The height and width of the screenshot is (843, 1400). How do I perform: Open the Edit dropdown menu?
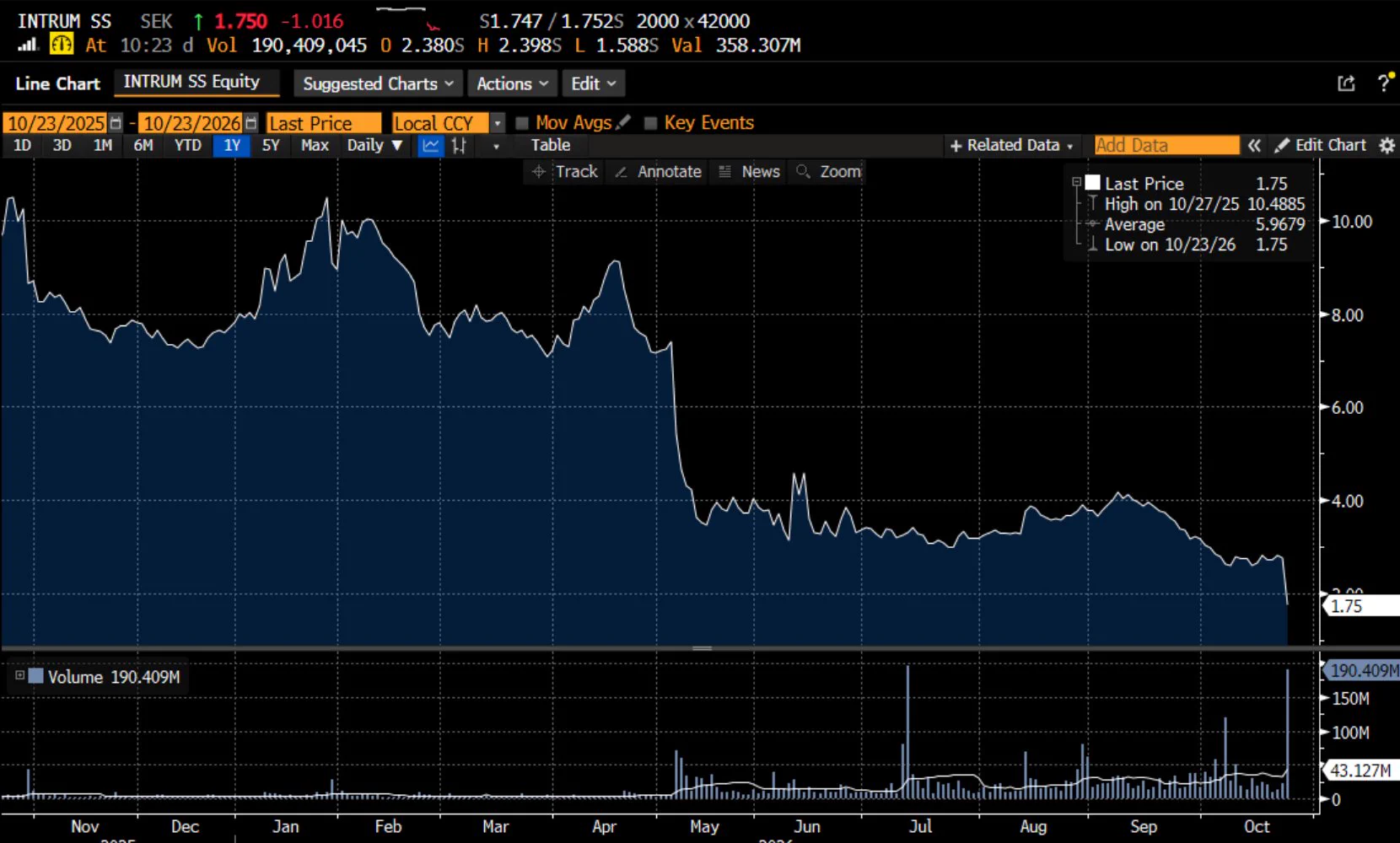593,83
